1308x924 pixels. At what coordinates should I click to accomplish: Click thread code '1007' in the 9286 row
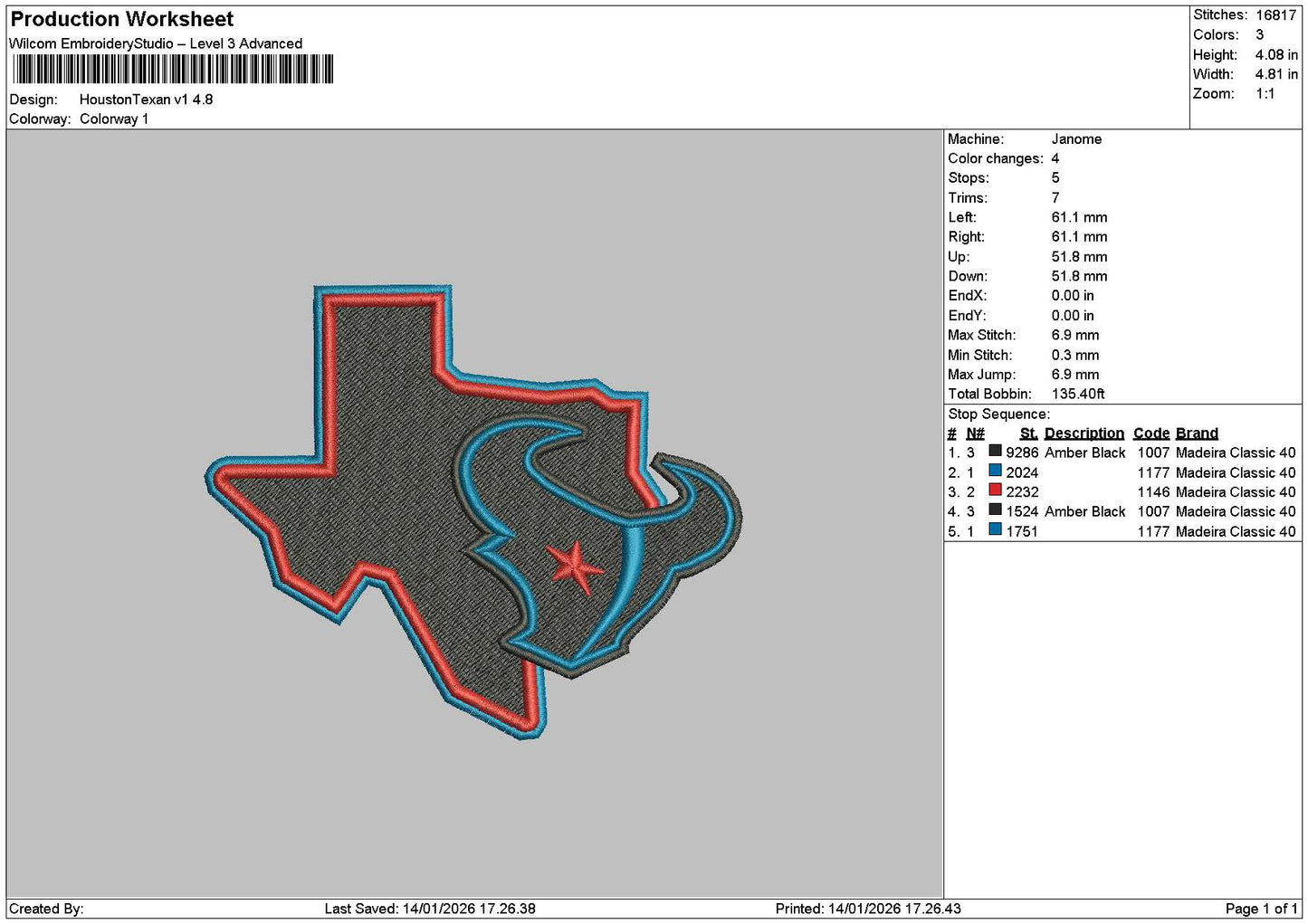(x=1153, y=452)
